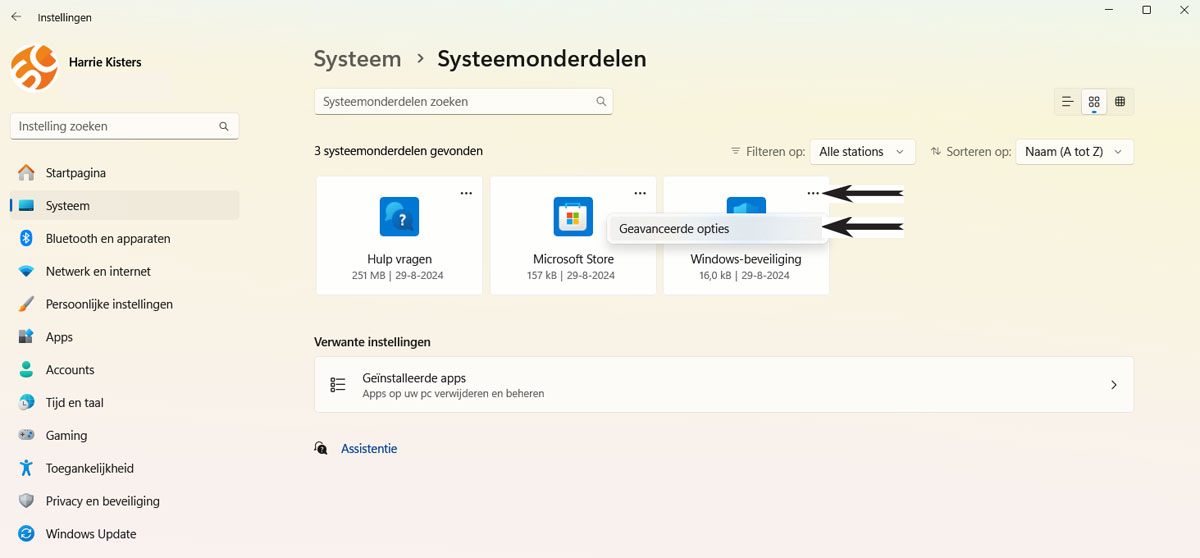The height and width of the screenshot is (558, 1200).
Task: Open Tijd en taal settings
Action: point(124,403)
